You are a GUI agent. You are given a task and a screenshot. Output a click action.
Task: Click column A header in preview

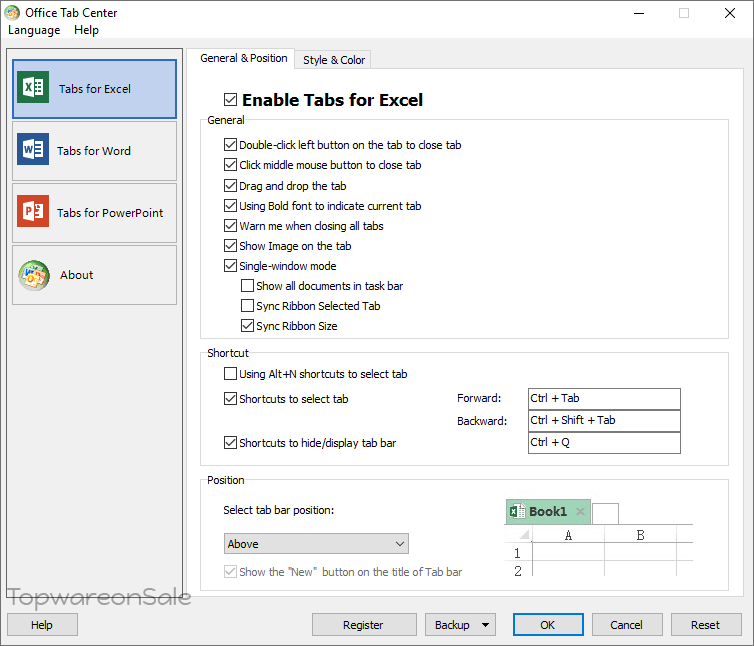point(568,535)
